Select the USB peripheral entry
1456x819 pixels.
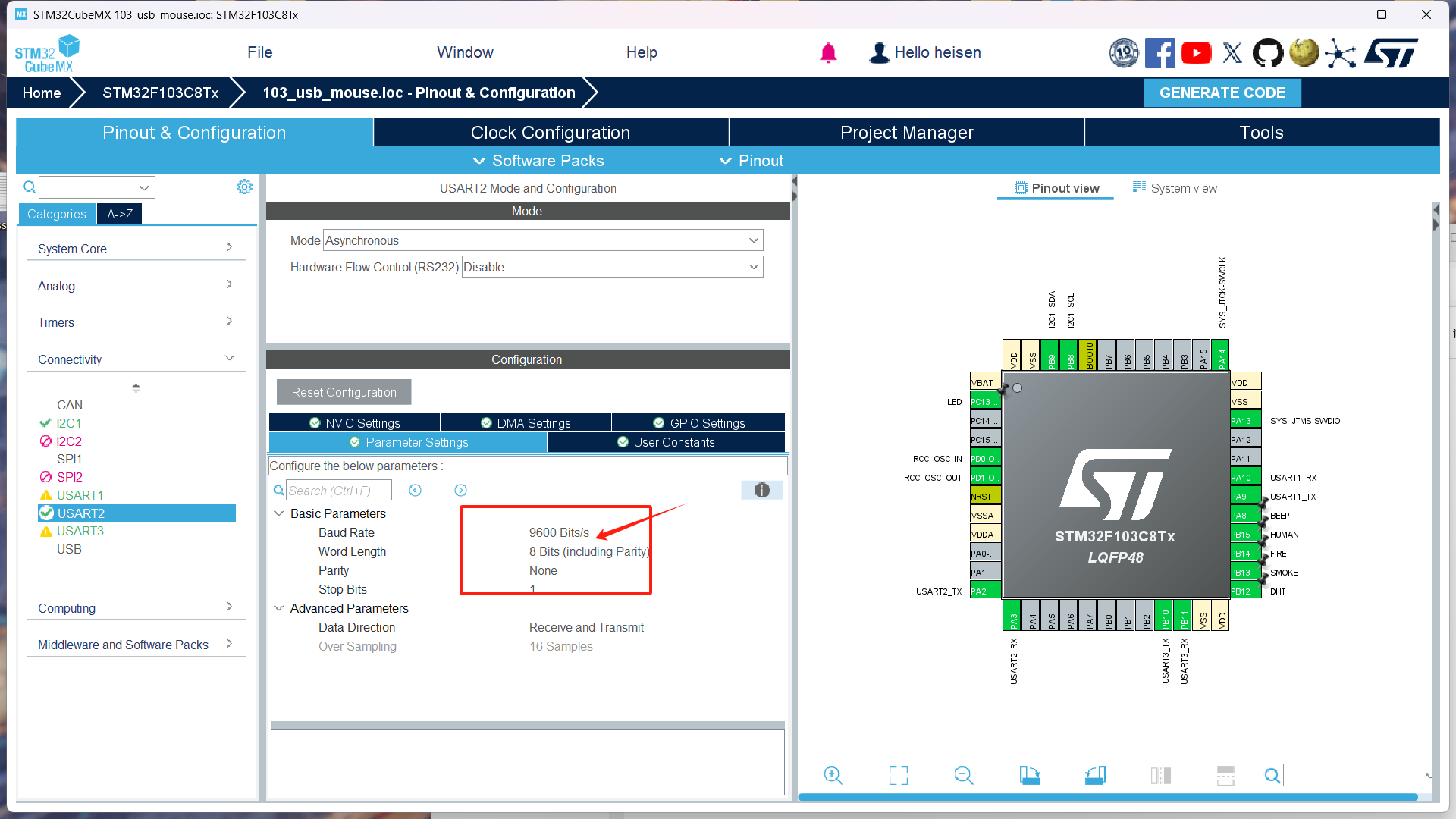click(x=69, y=549)
